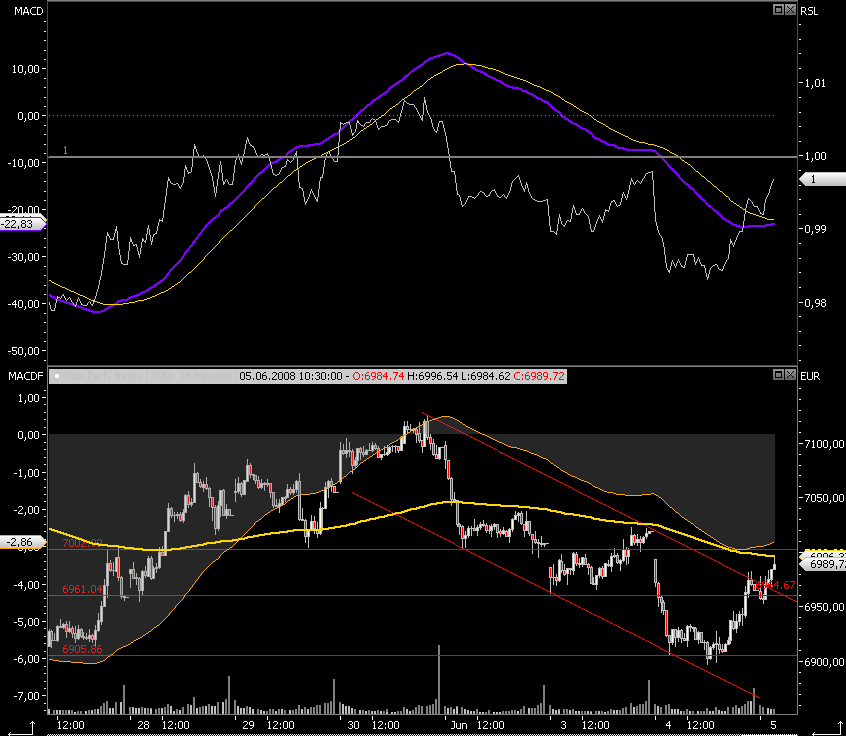The height and width of the screenshot is (736, 846).
Task: Select the label 1 on the gray horizontal line
Action: click(x=65, y=150)
